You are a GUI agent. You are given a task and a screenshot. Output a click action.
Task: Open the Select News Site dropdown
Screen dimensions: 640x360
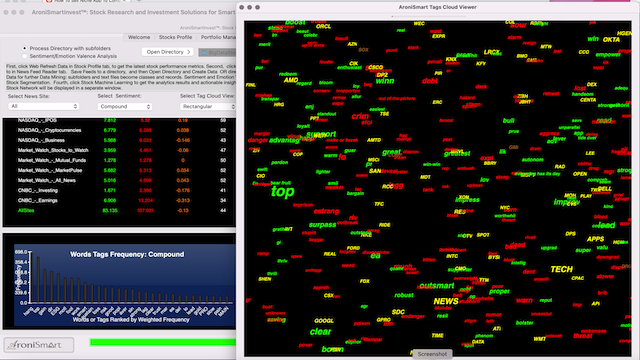coord(44,106)
